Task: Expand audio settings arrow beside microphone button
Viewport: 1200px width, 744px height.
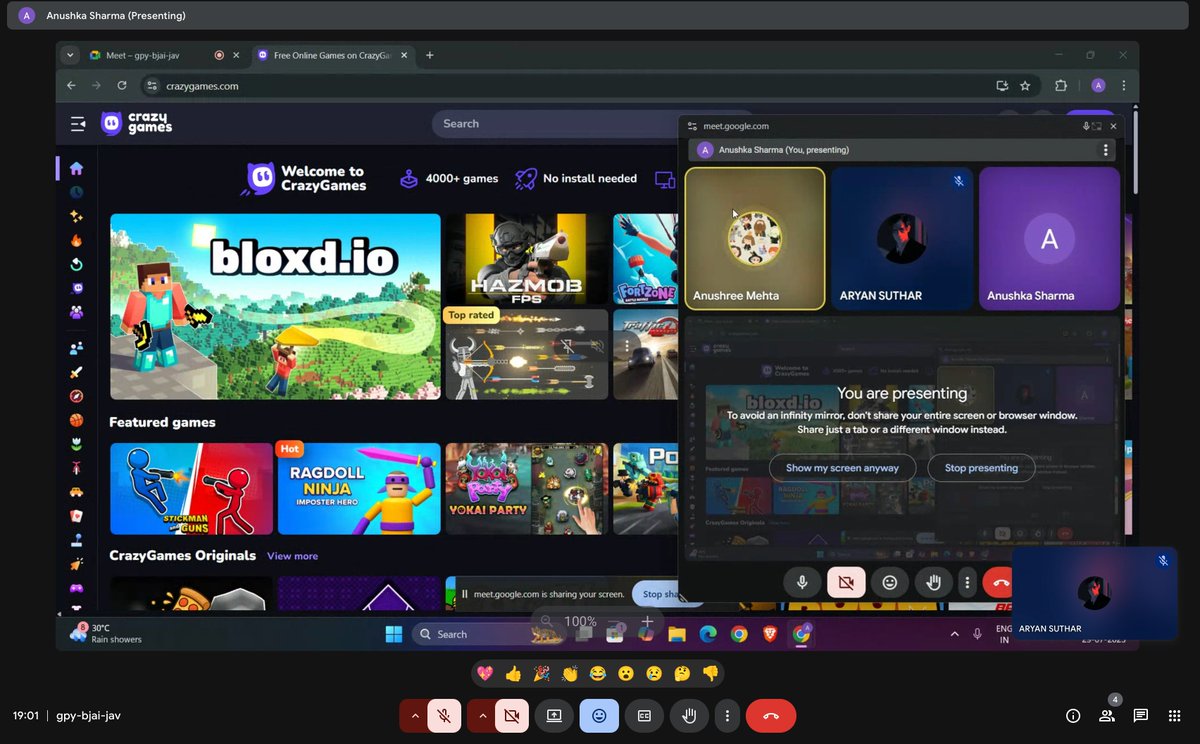Action: pos(414,716)
